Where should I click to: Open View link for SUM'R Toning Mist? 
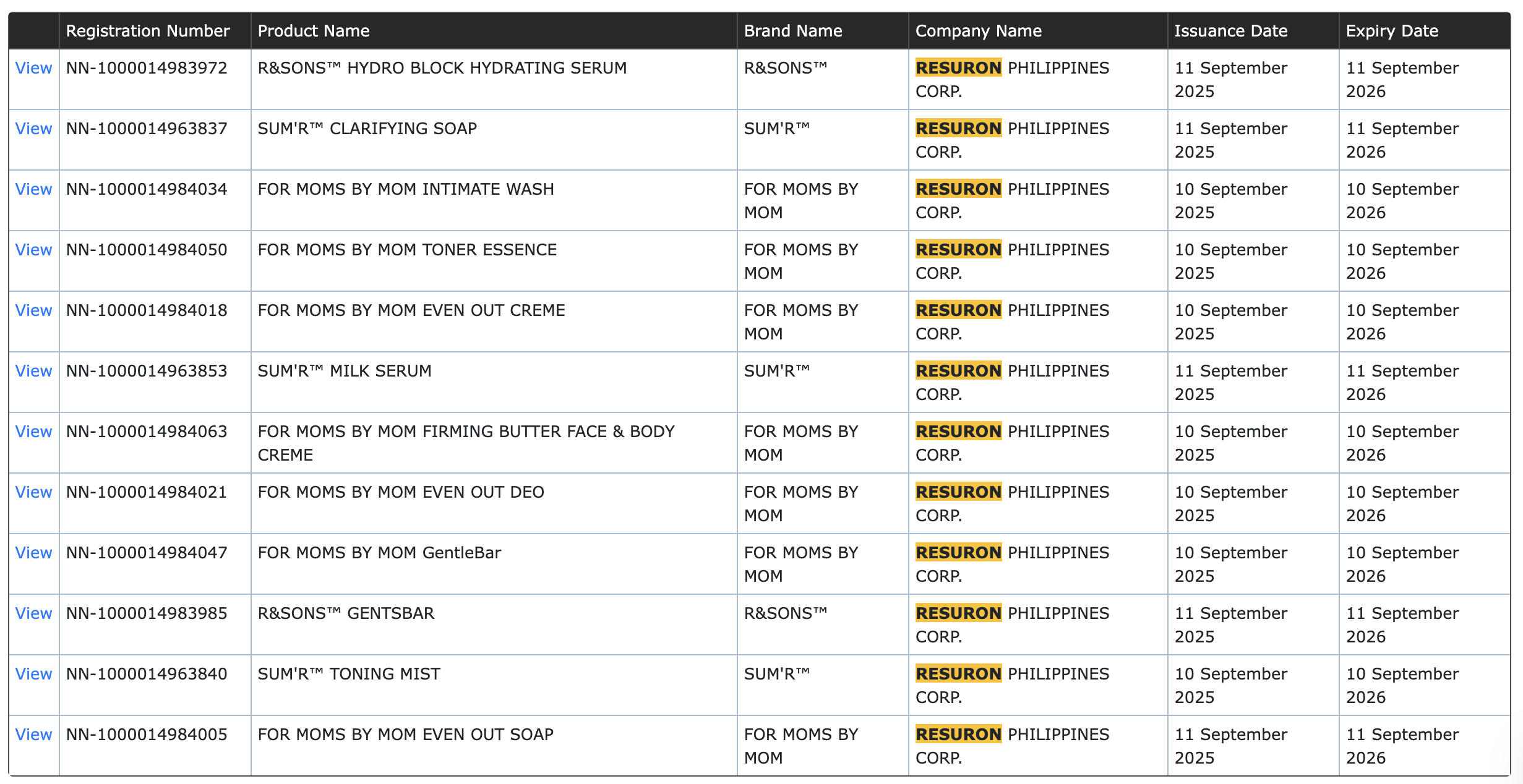[x=33, y=674]
